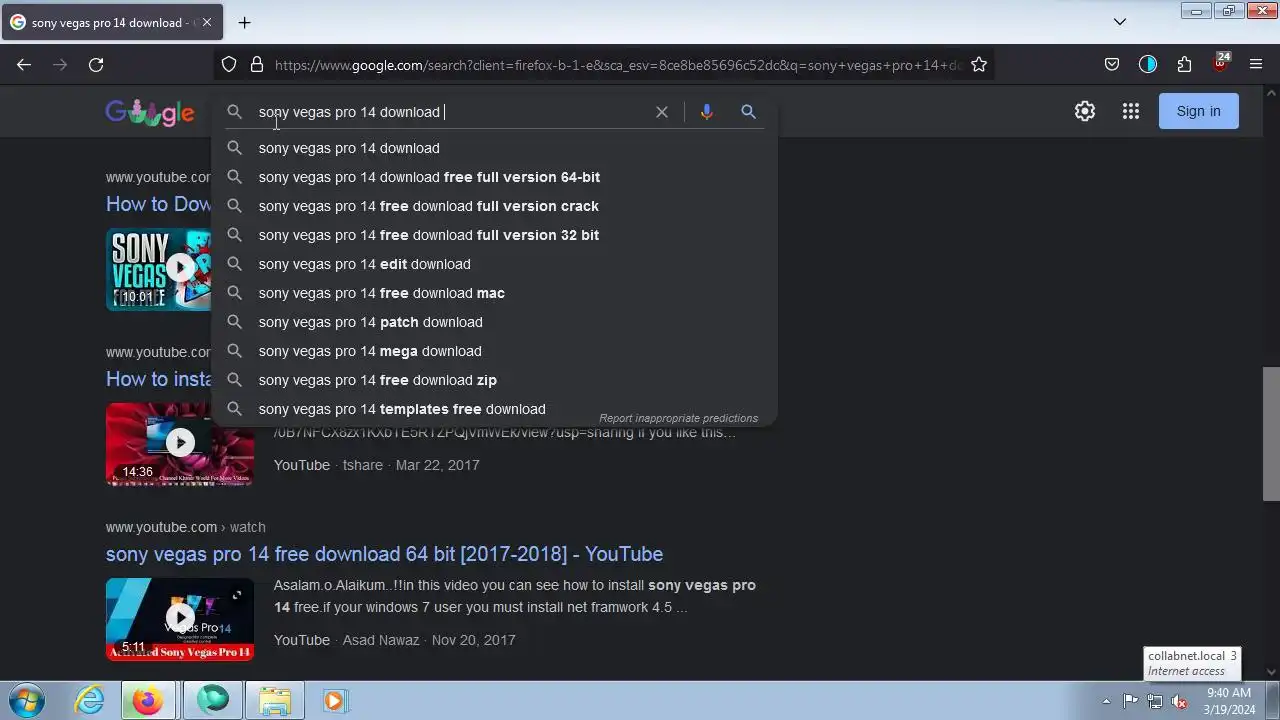
Task: Choose suggestion 'sony vegas pro 14 download'
Action: [494, 148]
